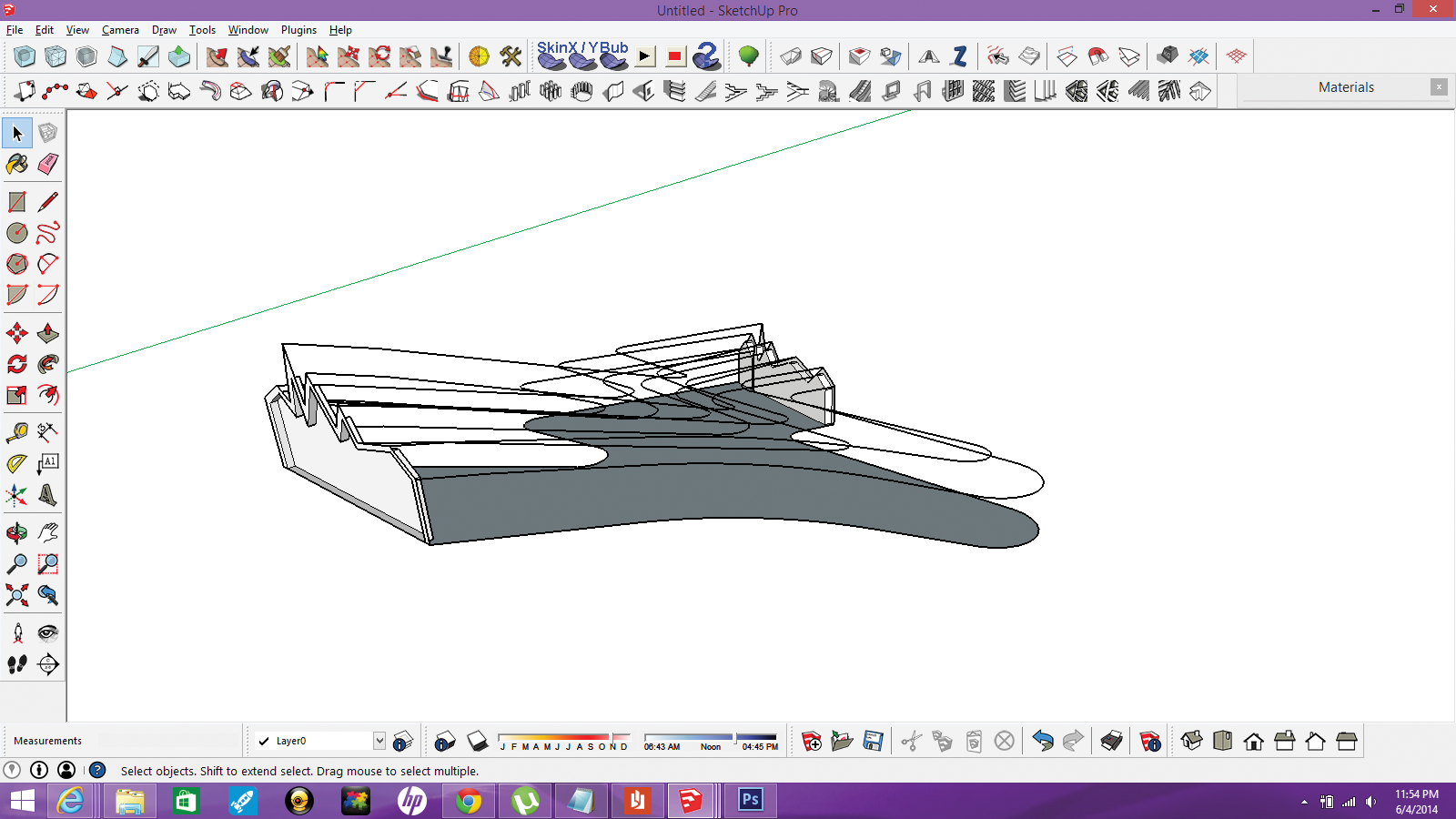Toggle the Shadows display button
The image size is (1456, 819).
(478, 742)
